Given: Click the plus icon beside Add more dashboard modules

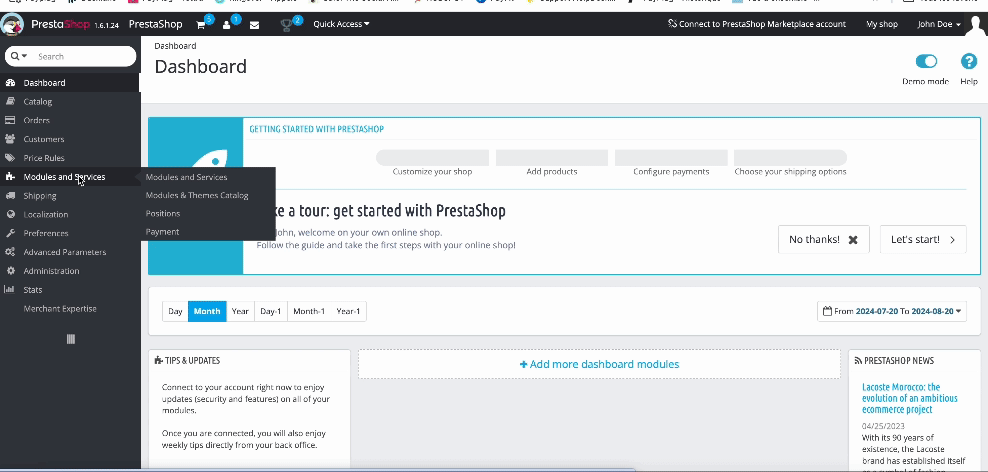Looking at the screenshot, I should click(523, 364).
